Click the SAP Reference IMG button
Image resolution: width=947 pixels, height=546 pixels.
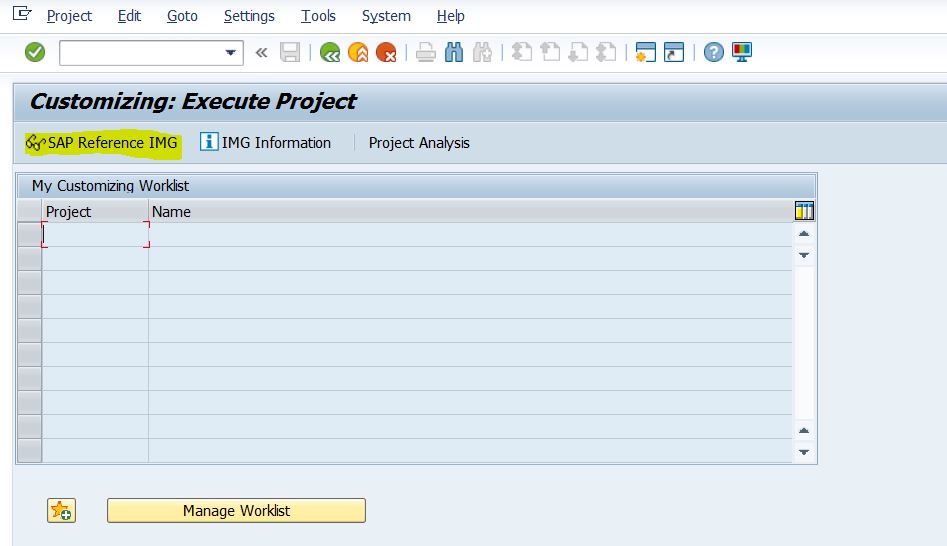[x=102, y=143]
